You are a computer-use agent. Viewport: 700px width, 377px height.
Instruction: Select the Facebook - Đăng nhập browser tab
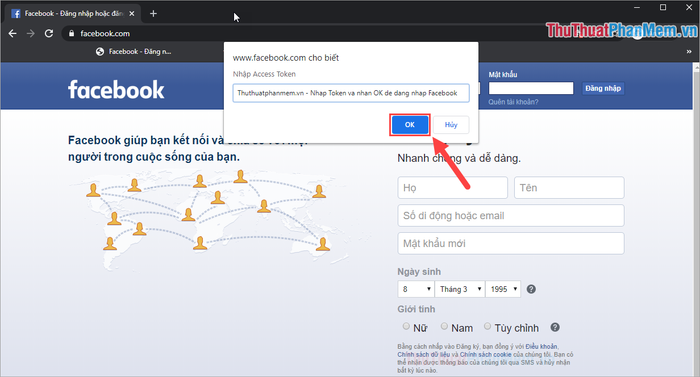73,14
